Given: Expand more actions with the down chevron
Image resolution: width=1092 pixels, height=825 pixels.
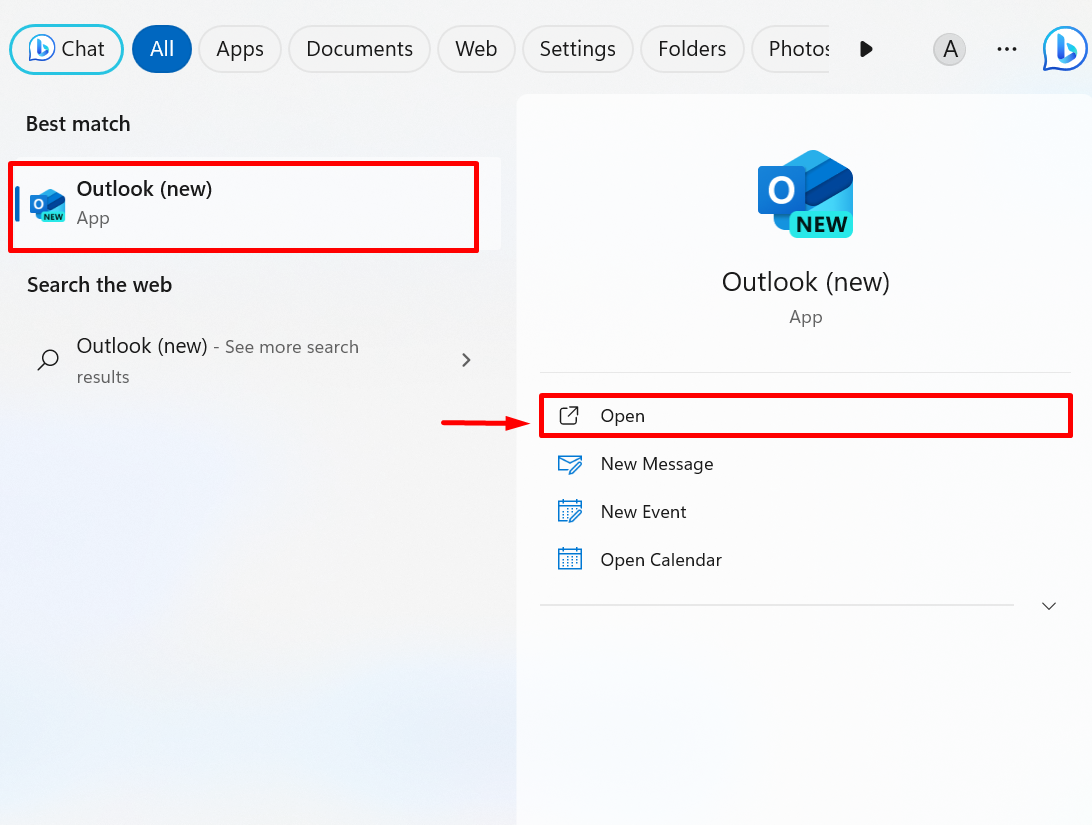Looking at the screenshot, I should pyautogui.click(x=1049, y=606).
